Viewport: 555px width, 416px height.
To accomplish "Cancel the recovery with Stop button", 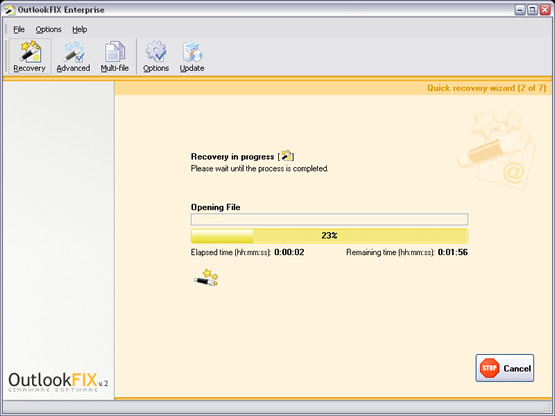I will click(505, 368).
